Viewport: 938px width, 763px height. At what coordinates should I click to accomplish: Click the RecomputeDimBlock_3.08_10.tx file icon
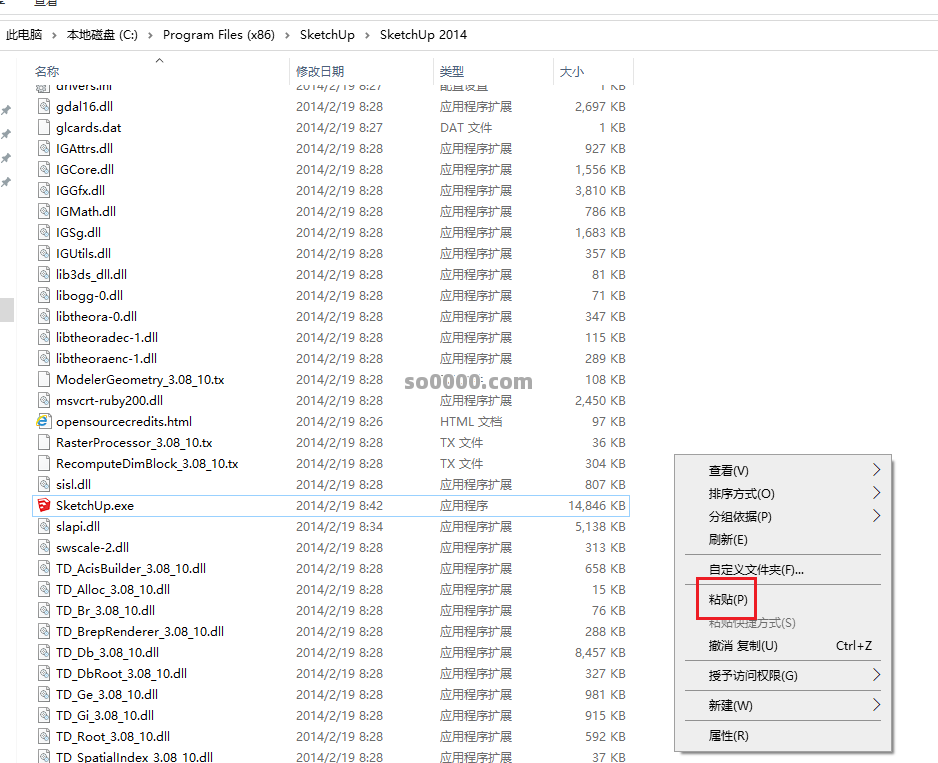[44, 463]
